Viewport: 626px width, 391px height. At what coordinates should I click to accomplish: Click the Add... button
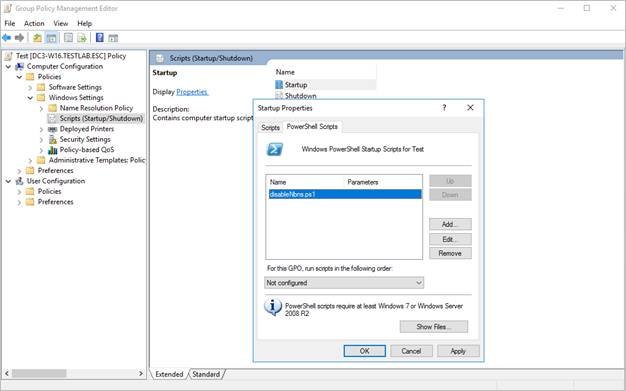[450, 224]
